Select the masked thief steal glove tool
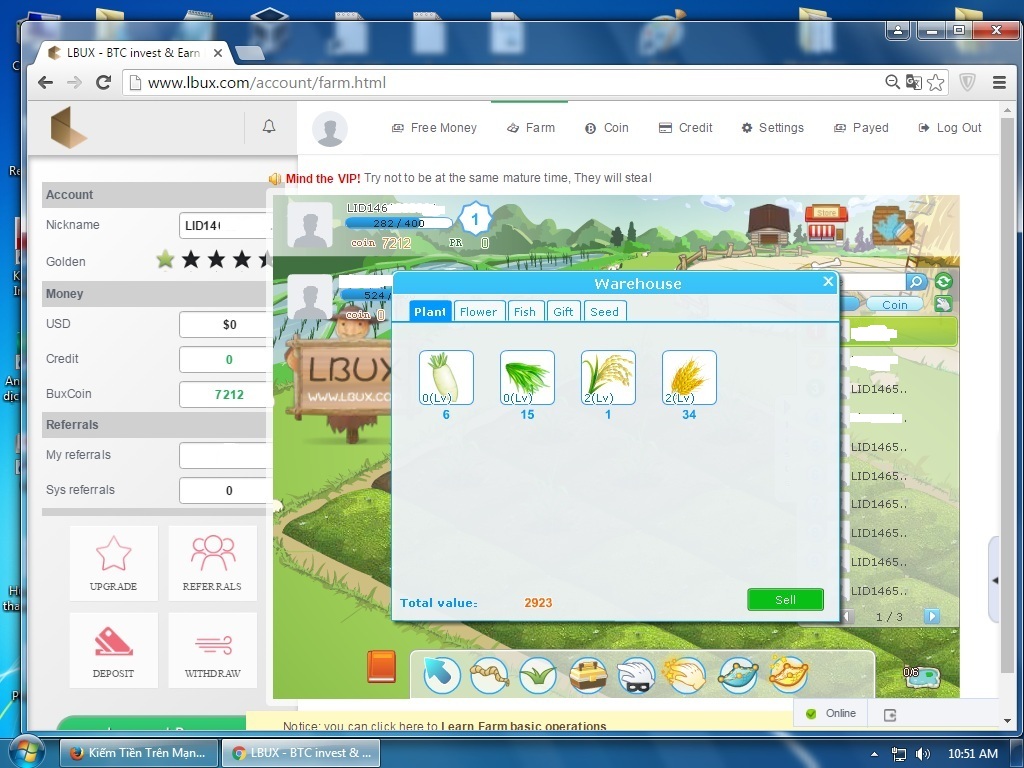Image resolution: width=1024 pixels, height=768 pixels. (x=636, y=675)
